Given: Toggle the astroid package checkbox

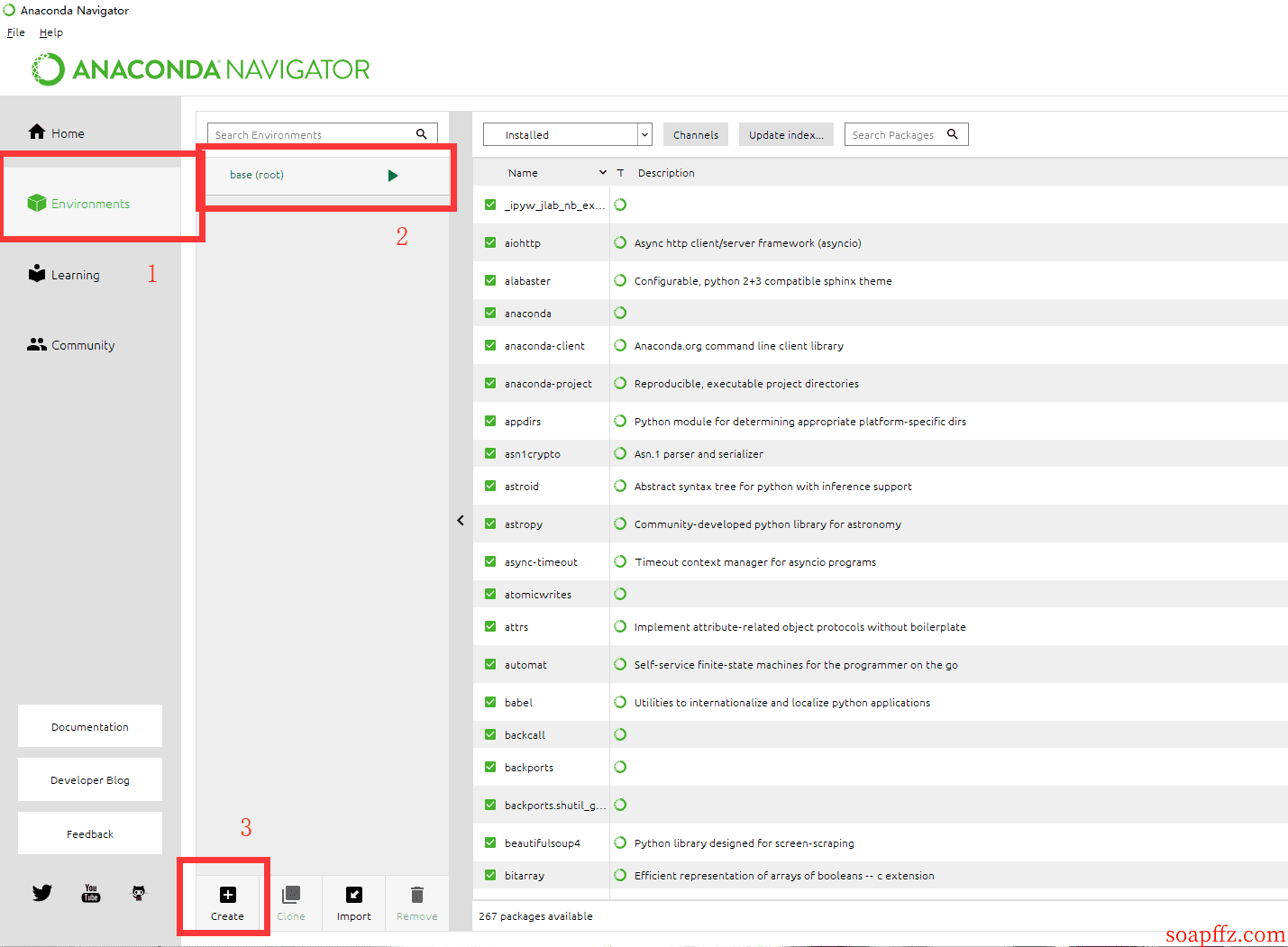Looking at the screenshot, I should 490,486.
